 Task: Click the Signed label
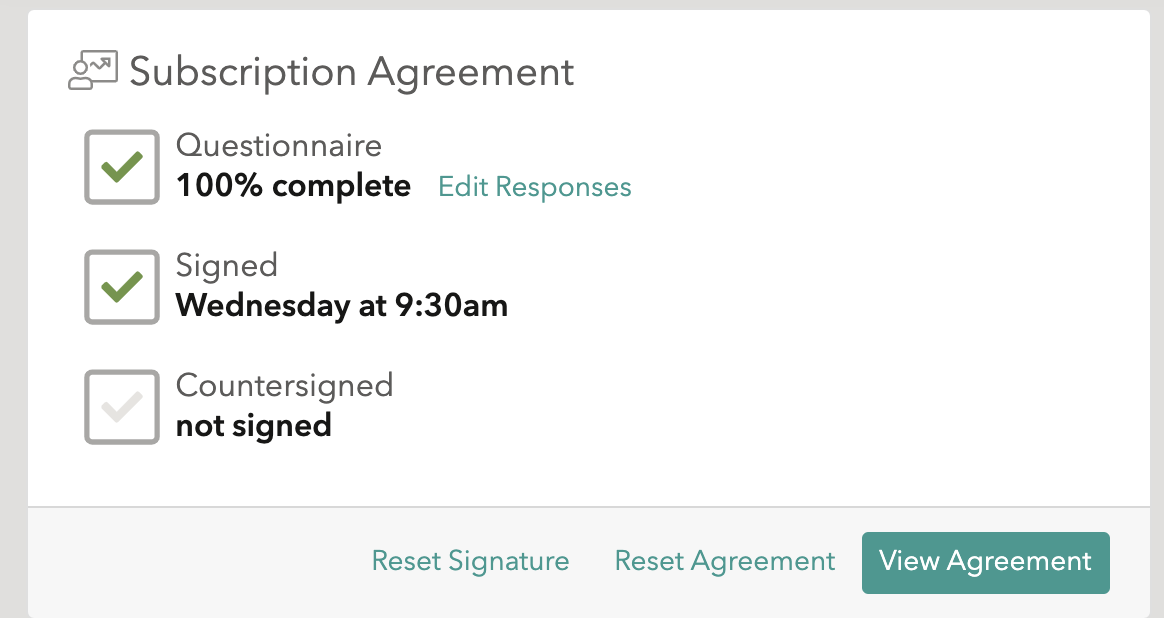pyautogui.click(x=227, y=266)
